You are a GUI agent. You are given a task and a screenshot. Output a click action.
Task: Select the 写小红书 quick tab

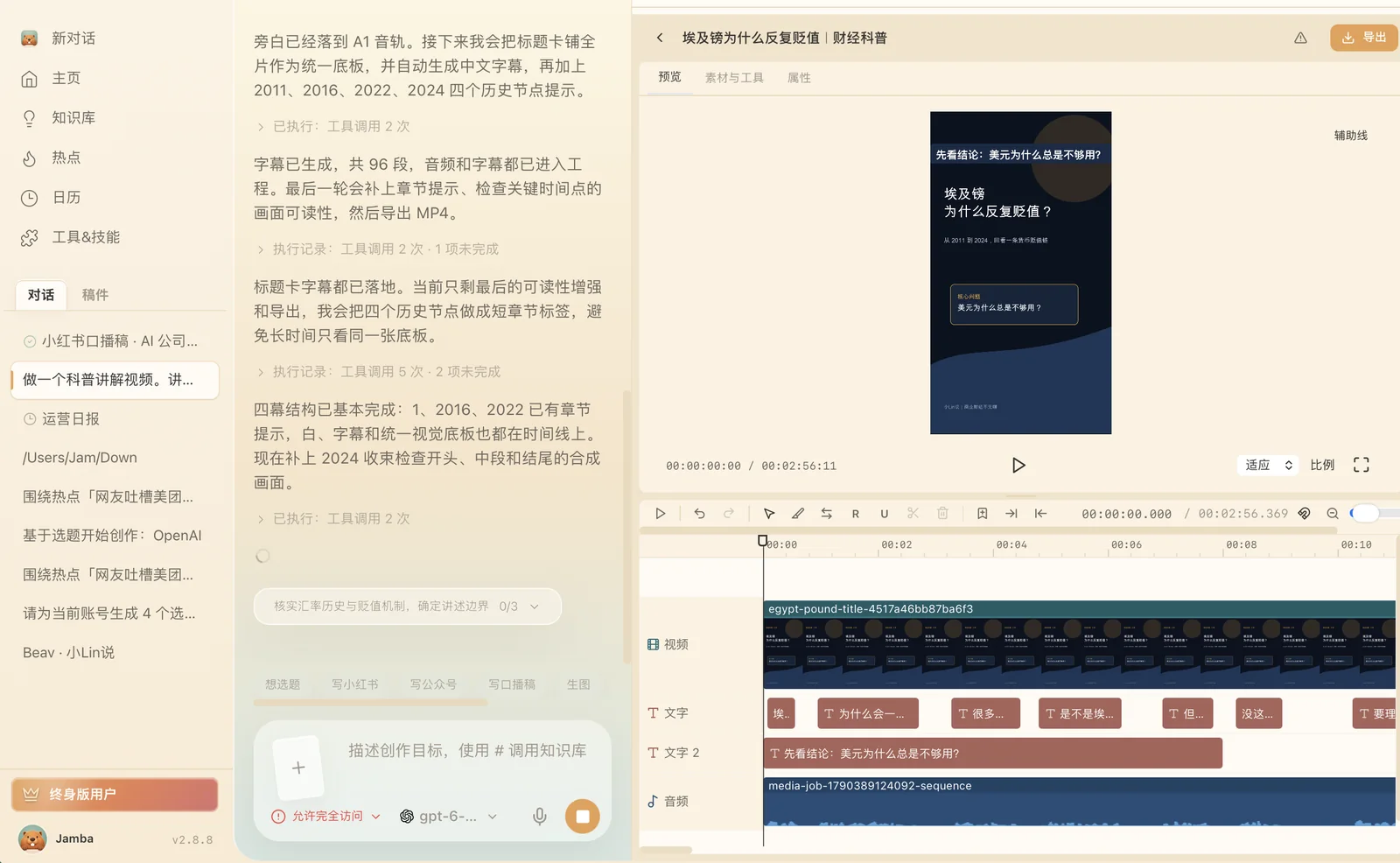point(355,684)
